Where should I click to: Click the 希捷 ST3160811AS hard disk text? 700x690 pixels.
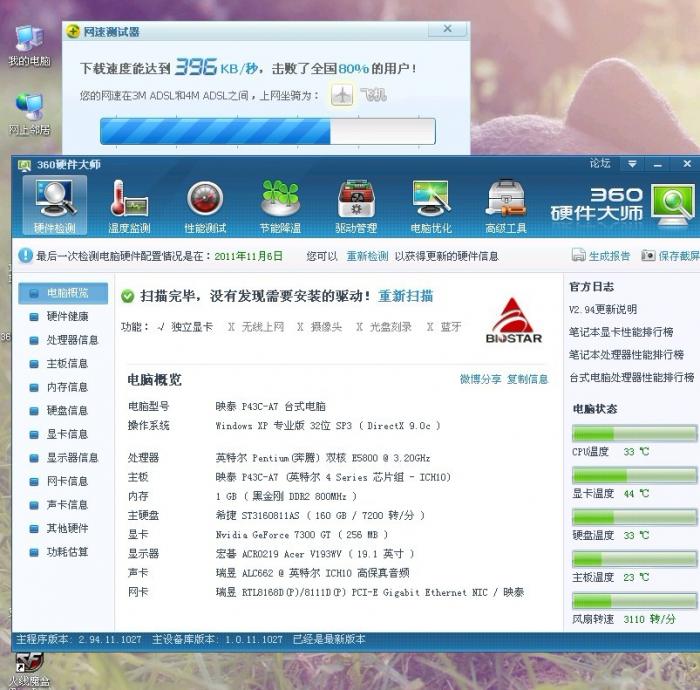point(320,515)
